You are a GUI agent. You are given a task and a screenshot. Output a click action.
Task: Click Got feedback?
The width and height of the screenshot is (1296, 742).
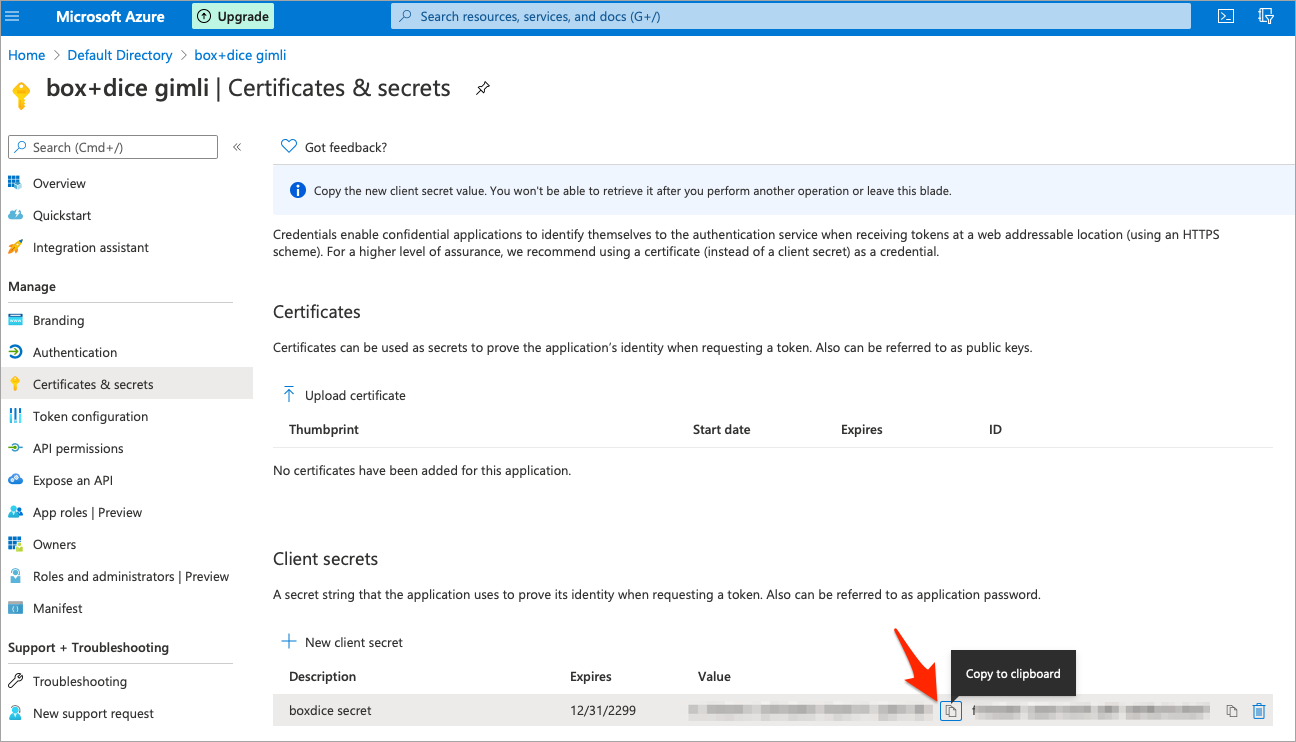[x=334, y=147]
